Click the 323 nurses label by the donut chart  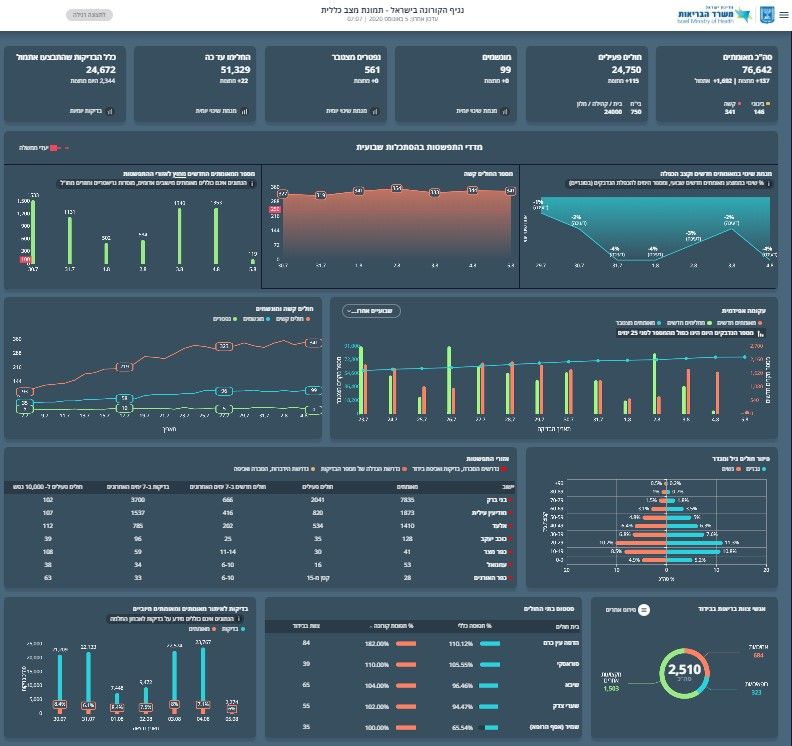(756, 688)
